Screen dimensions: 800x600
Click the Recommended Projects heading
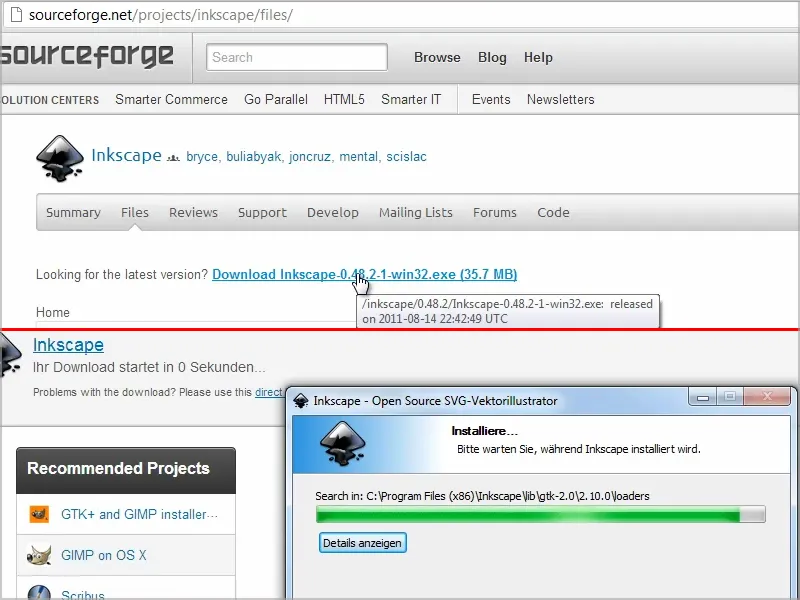[x=118, y=468]
